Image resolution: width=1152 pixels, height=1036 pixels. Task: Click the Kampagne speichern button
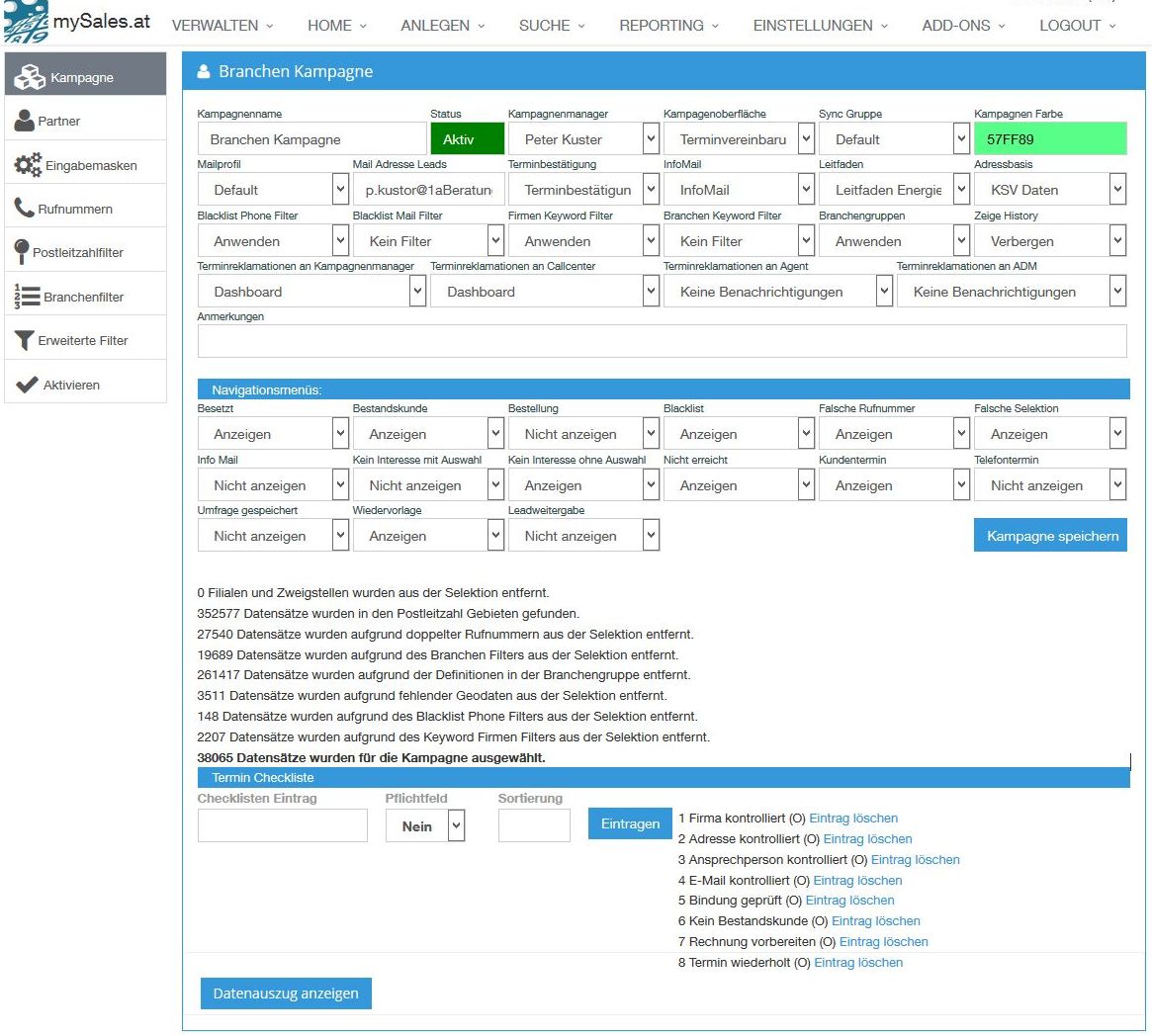click(x=1050, y=536)
